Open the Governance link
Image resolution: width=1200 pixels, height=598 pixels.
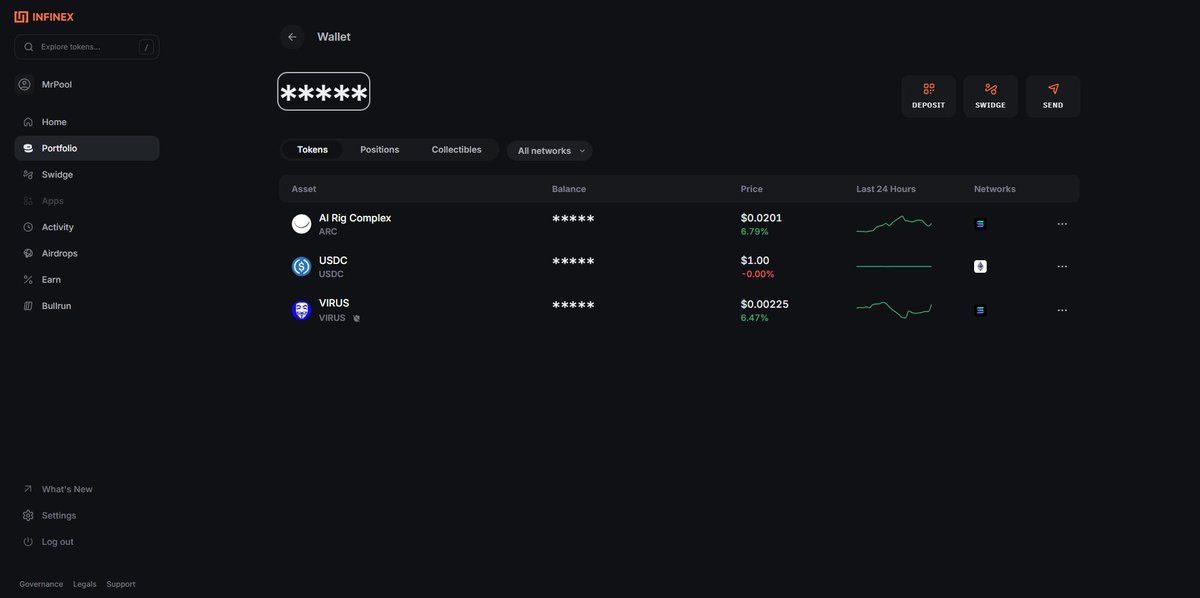pos(41,584)
